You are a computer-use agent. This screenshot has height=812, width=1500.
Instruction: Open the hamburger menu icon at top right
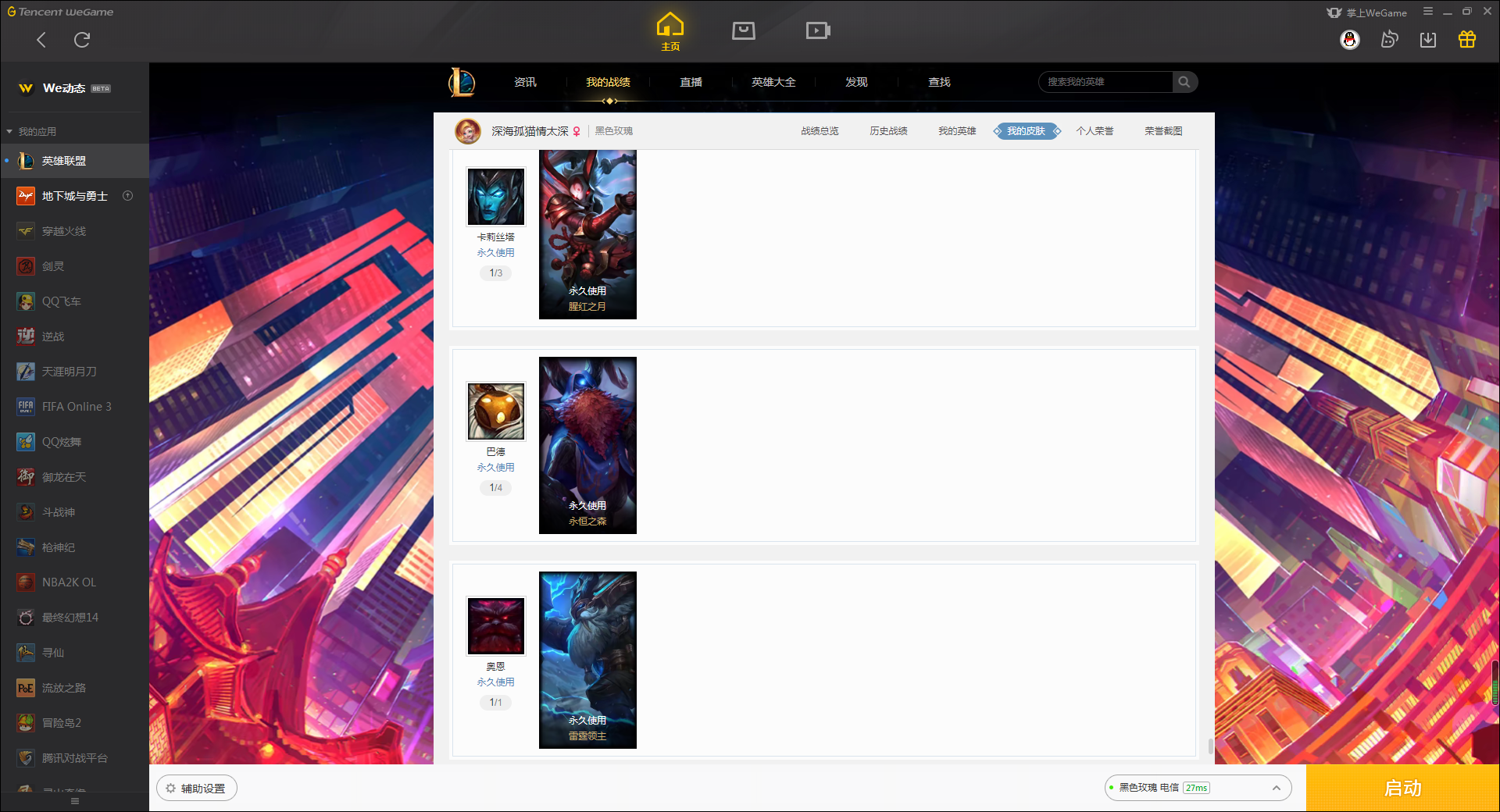click(x=1428, y=12)
